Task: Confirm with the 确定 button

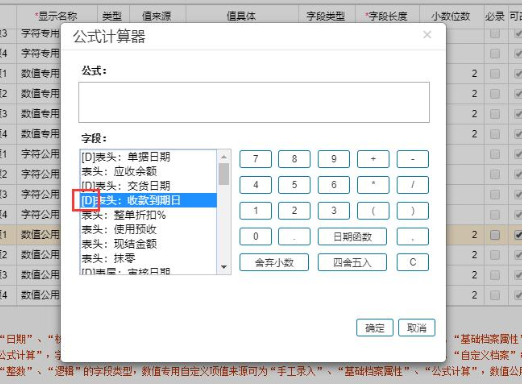Action: coord(375,328)
